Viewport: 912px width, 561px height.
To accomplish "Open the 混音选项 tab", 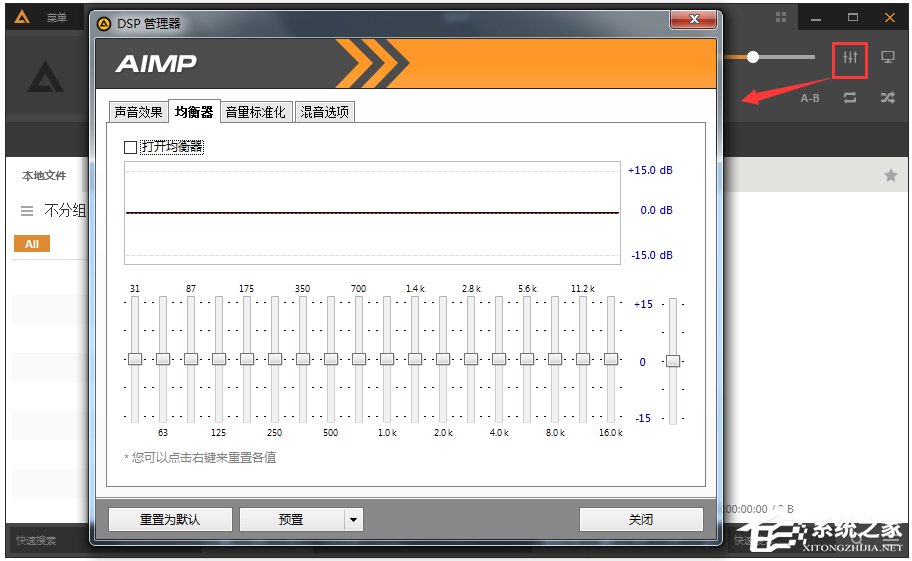I will pyautogui.click(x=325, y=112).
